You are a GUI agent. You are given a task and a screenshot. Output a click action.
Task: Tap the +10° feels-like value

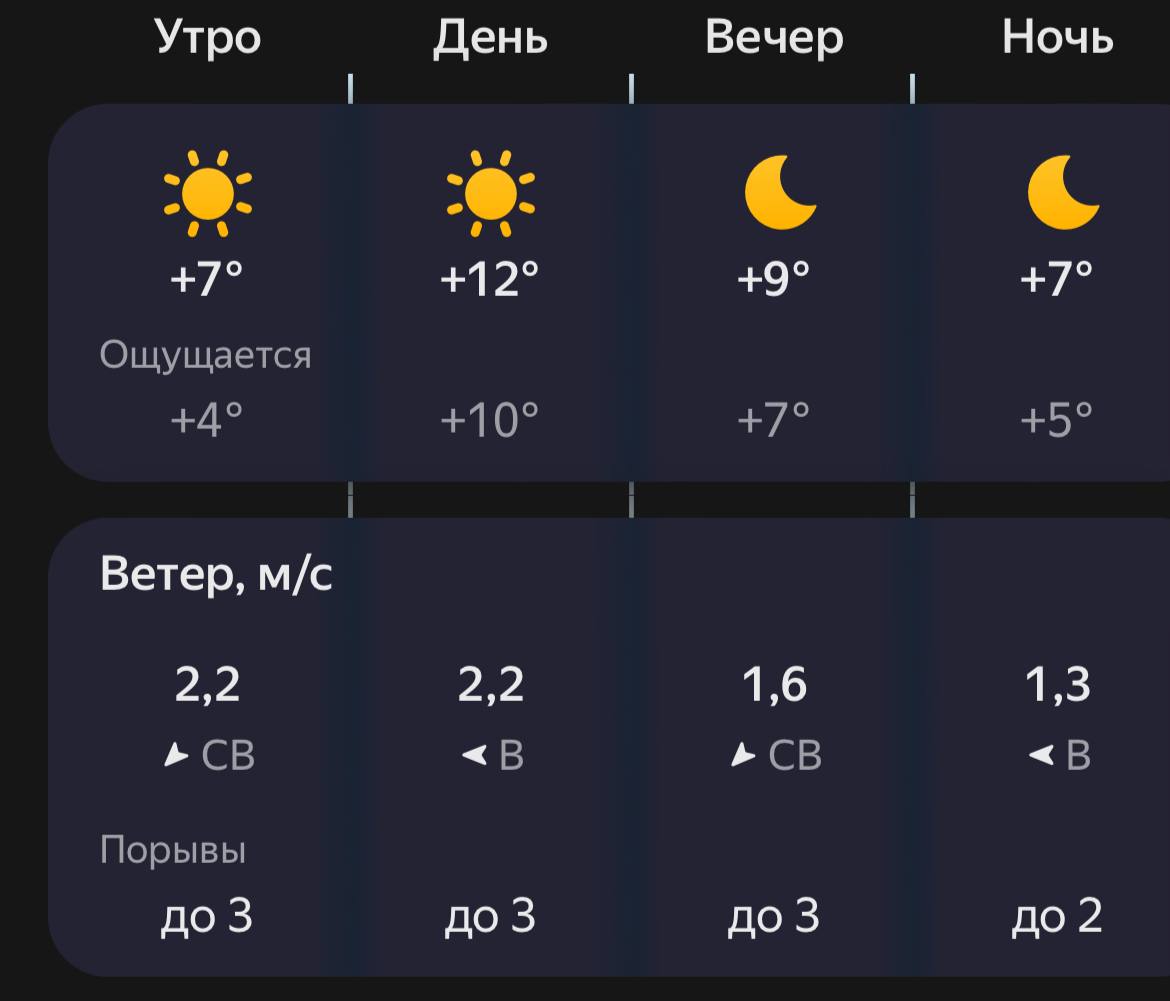click(490, 419)
